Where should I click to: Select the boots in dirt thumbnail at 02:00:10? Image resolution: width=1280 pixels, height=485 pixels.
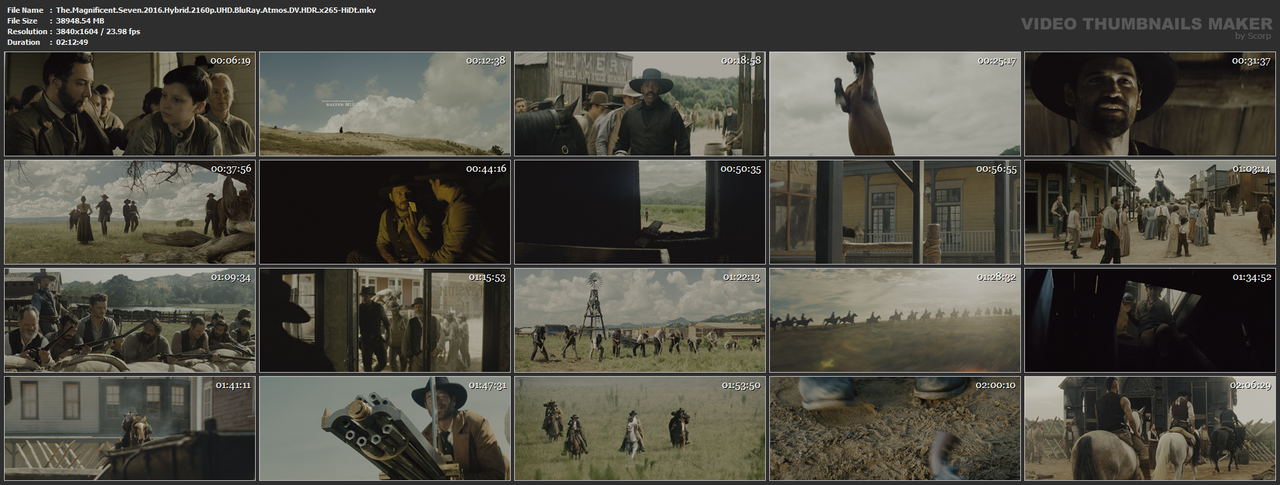tap(895, 427)
